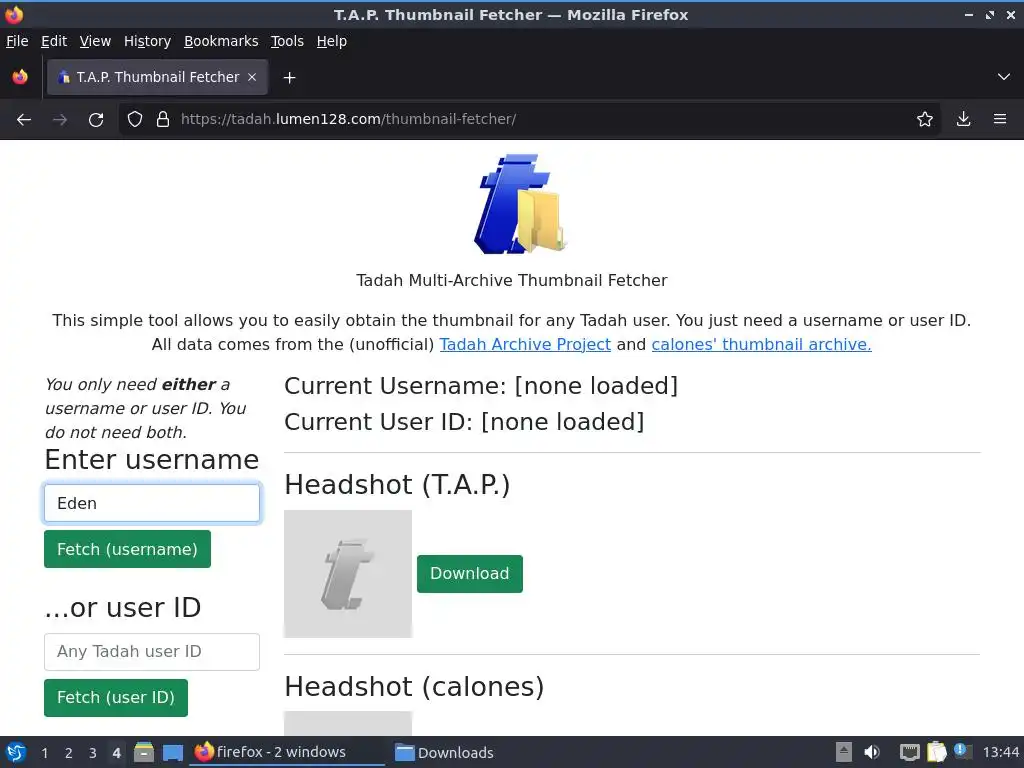Switch to workspace 1
1024x768 pixels.
tap(44, 753)
